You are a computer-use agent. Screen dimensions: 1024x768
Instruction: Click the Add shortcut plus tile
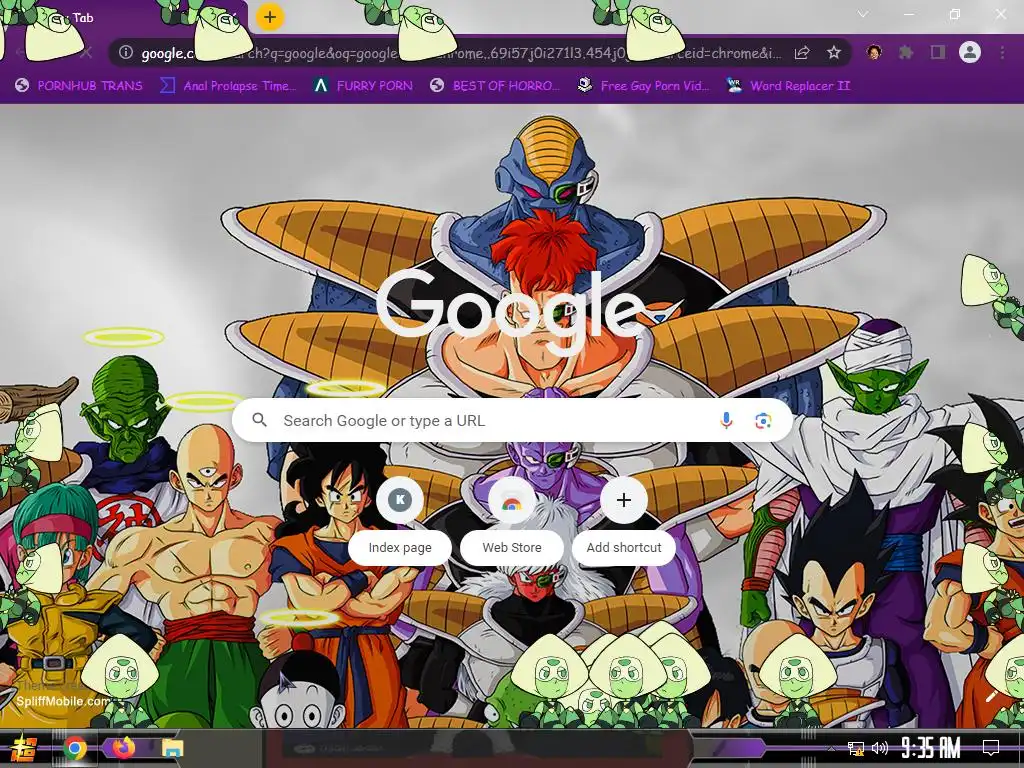[x=624, y=520]
